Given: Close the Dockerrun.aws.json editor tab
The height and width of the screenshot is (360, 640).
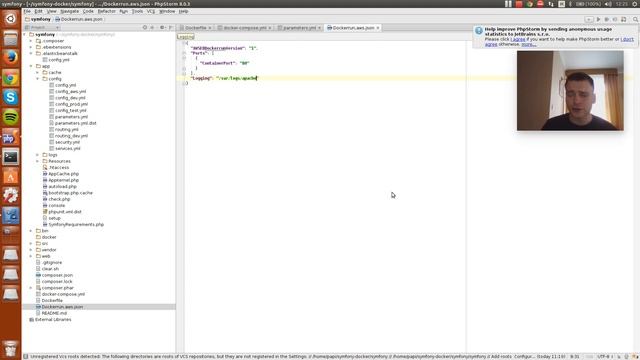Looking at the screenshot, I should [x=378, y=28].
